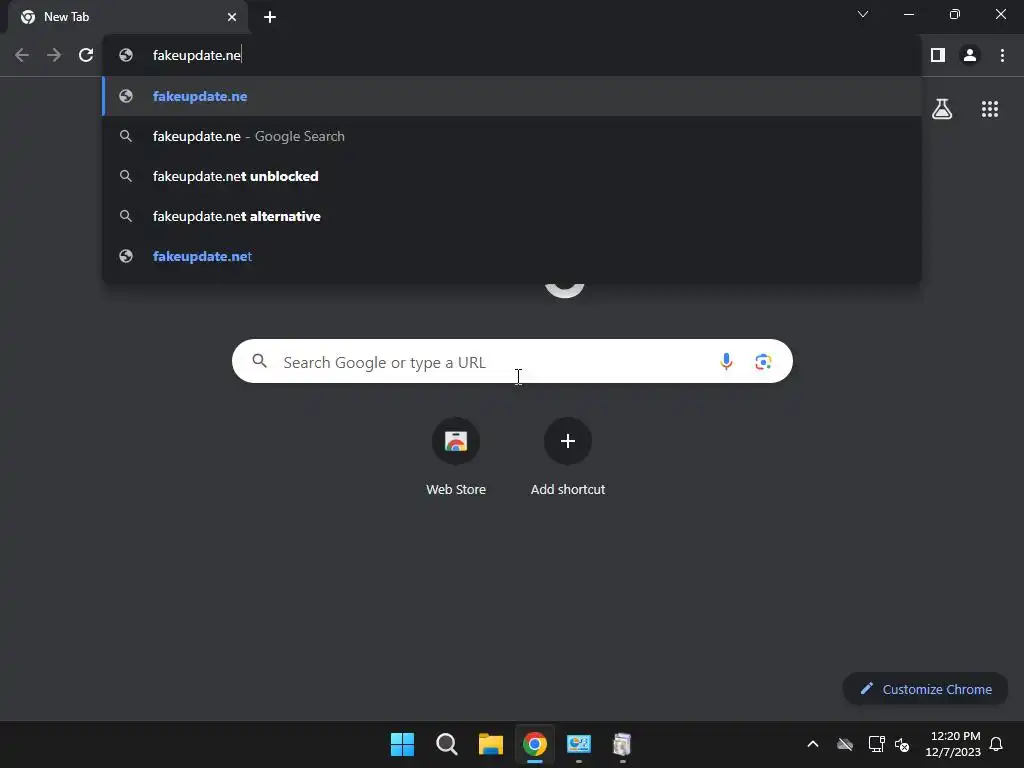Viewport: 1024px width, 768px height.
Task: Click the browser back arrow
Action: click(x=22, y=56)
